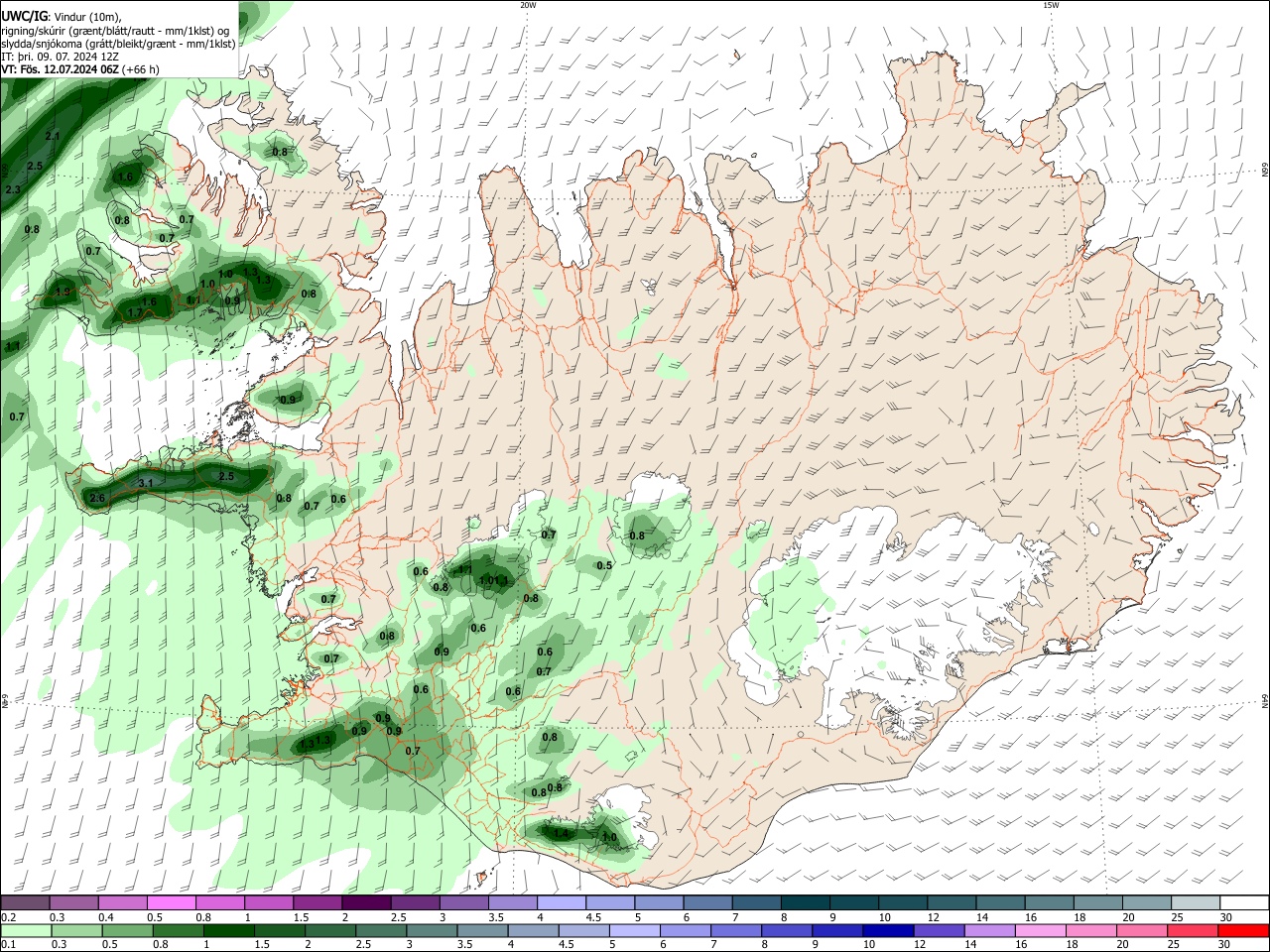Pick the deep blue lower swatch from 10 to 12
The width and height of the screenshot is (1270, 952).
click(x=887, y=930)
